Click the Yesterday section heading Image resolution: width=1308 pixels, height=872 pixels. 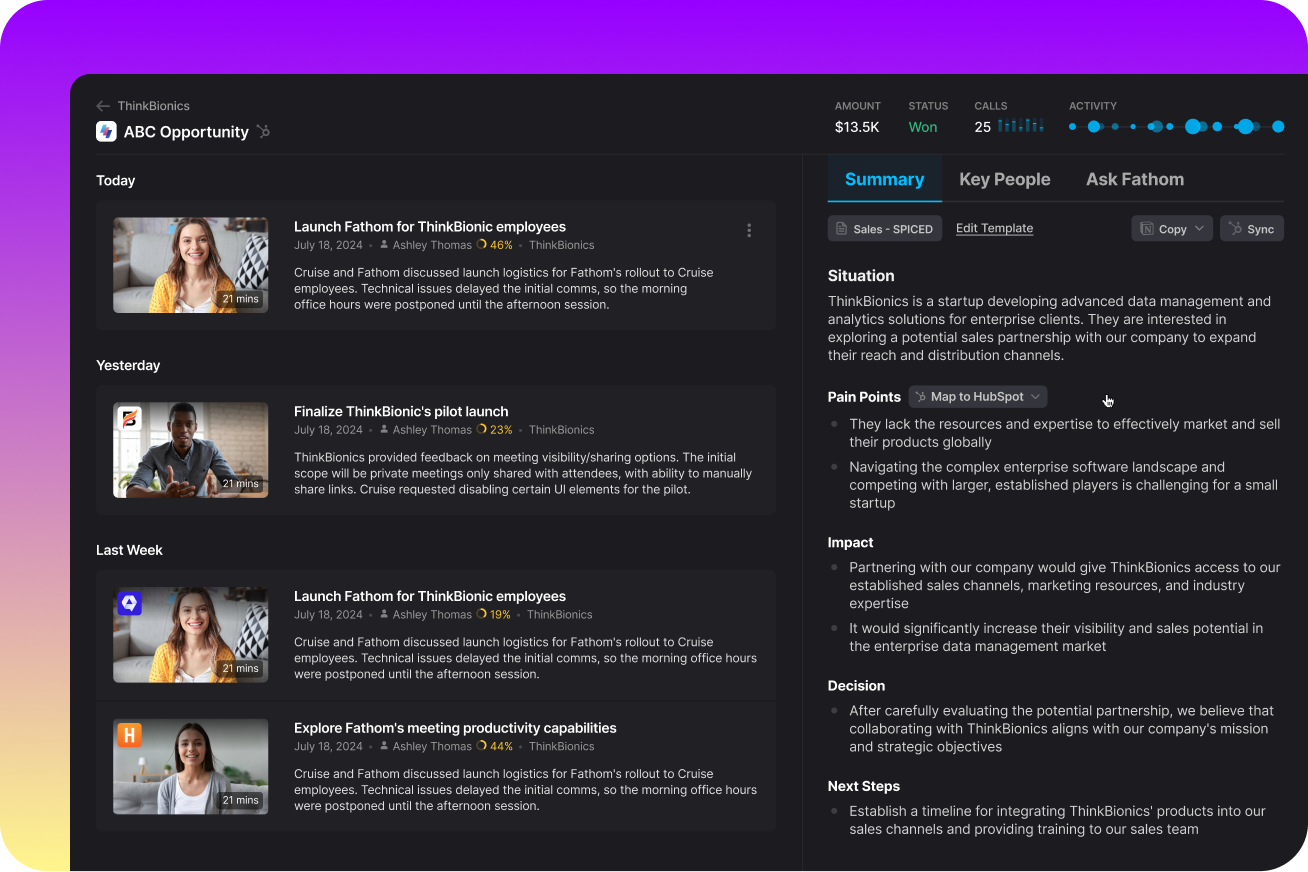(128, 366)
